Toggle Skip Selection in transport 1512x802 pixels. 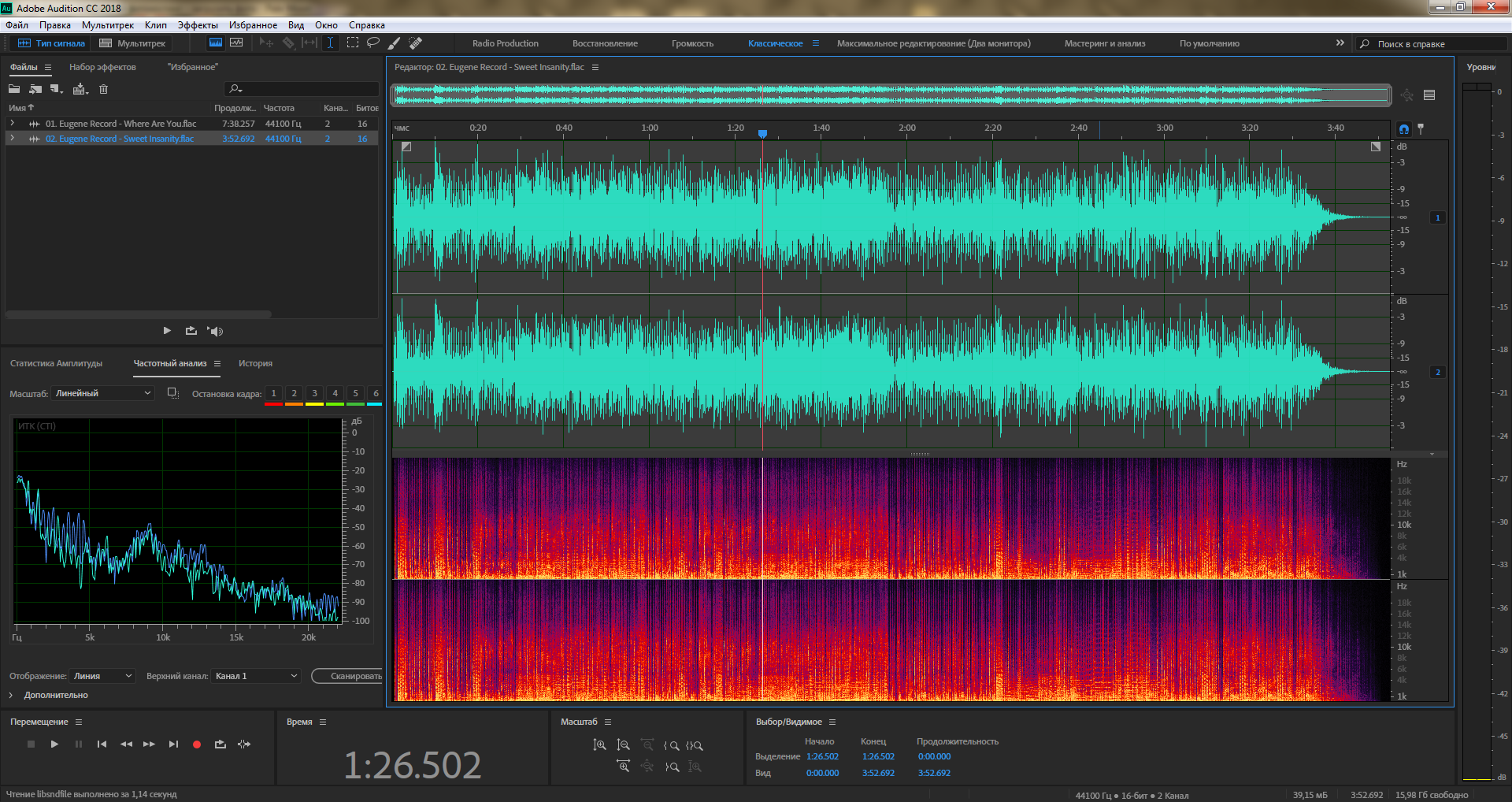(x=244, y=744)
